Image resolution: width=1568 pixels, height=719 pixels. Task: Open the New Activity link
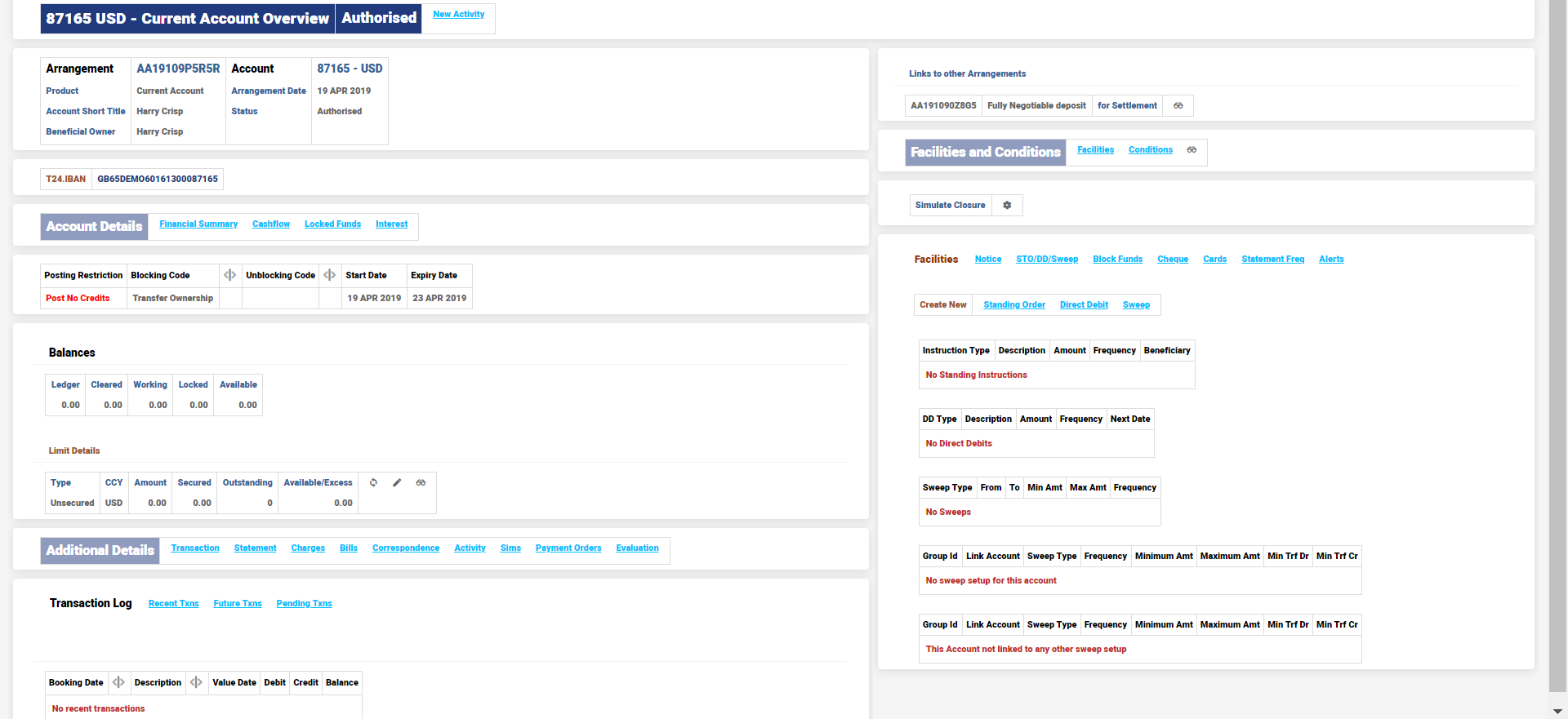tap(458, 15)
